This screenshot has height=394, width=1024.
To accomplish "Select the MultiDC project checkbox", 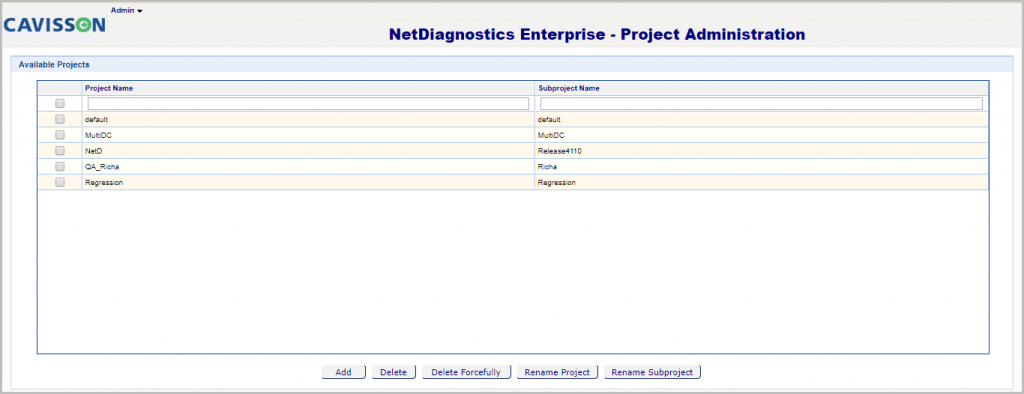I will 60,135.
